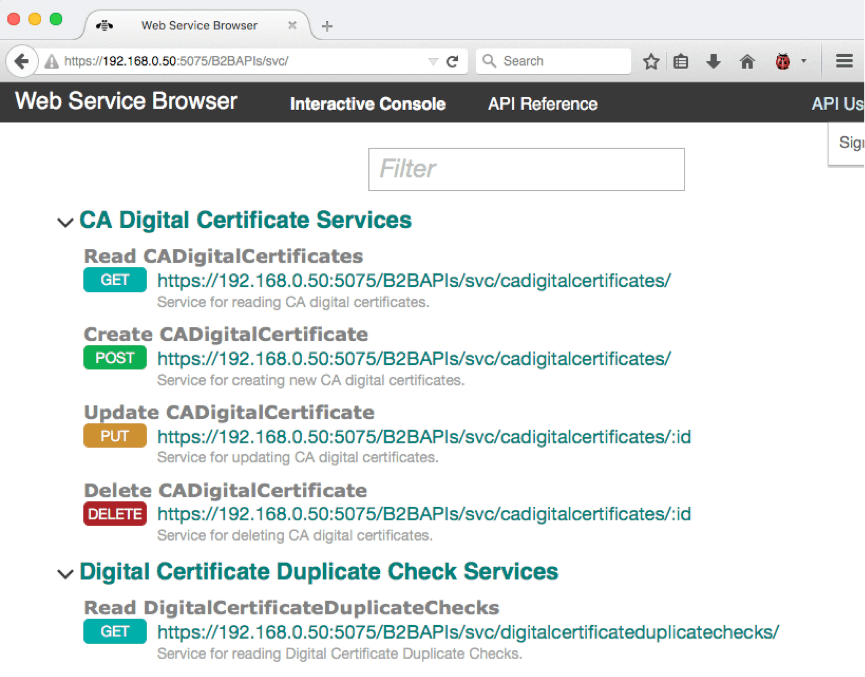Click the Update CADigitalCertificate heading
Screen dimensions: 865x677
(x=229, y=412)
